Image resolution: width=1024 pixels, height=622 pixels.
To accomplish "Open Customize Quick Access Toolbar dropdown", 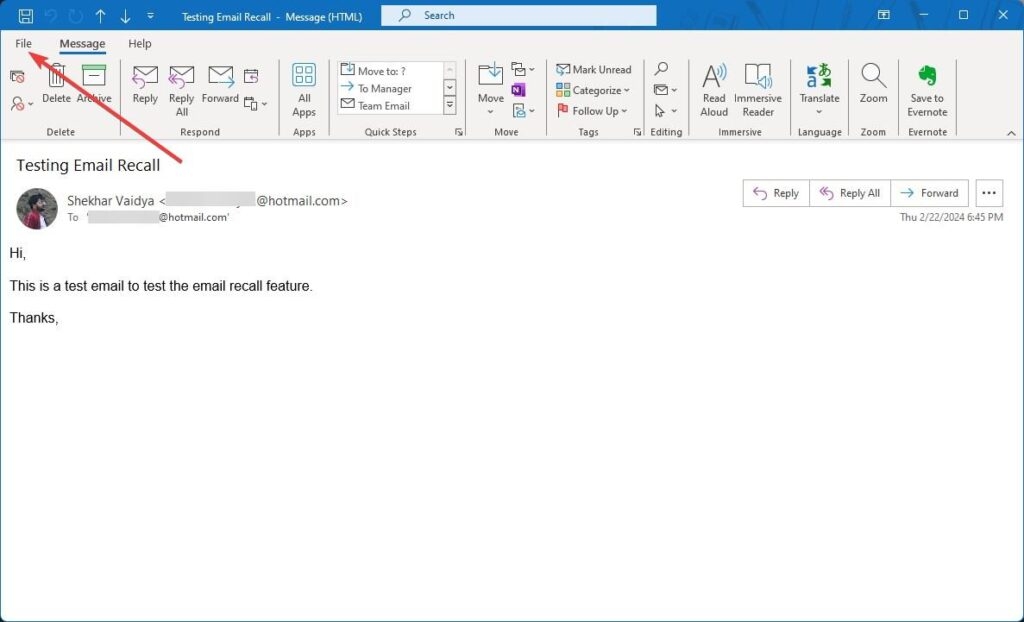I will click(x=150, y=16).
